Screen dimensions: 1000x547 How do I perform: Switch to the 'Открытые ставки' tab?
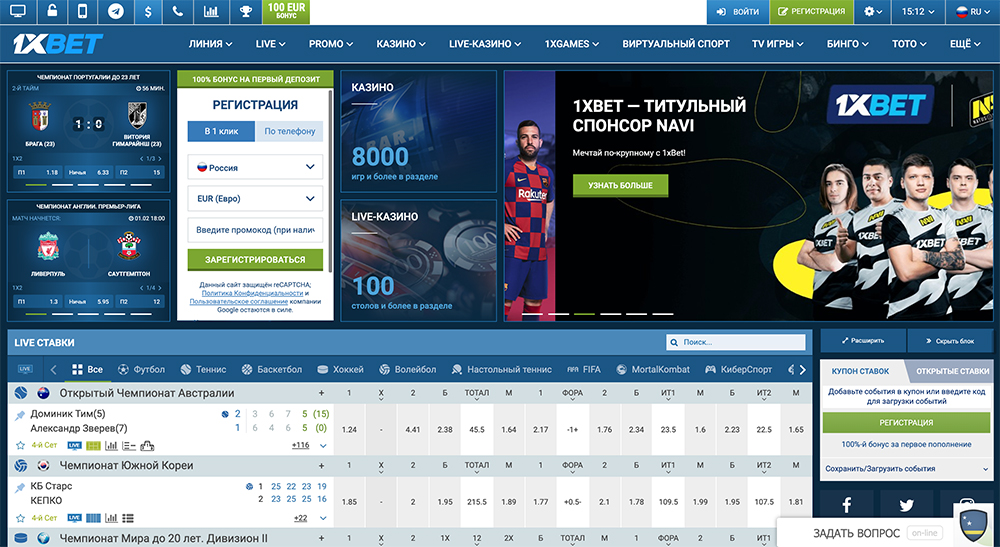[x=951, y=371]
